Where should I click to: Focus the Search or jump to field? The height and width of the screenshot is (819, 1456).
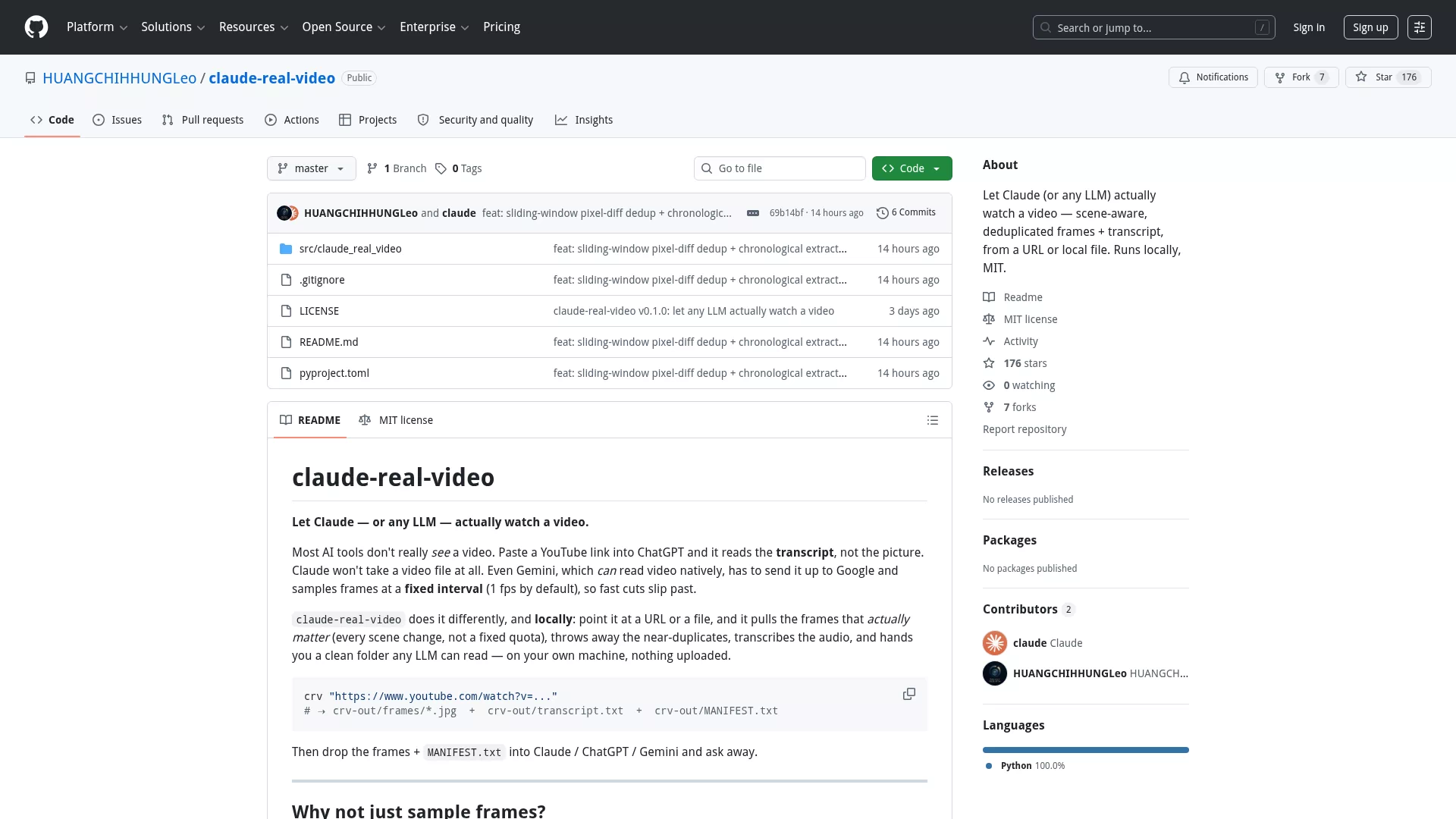[x=1153, y=27]
